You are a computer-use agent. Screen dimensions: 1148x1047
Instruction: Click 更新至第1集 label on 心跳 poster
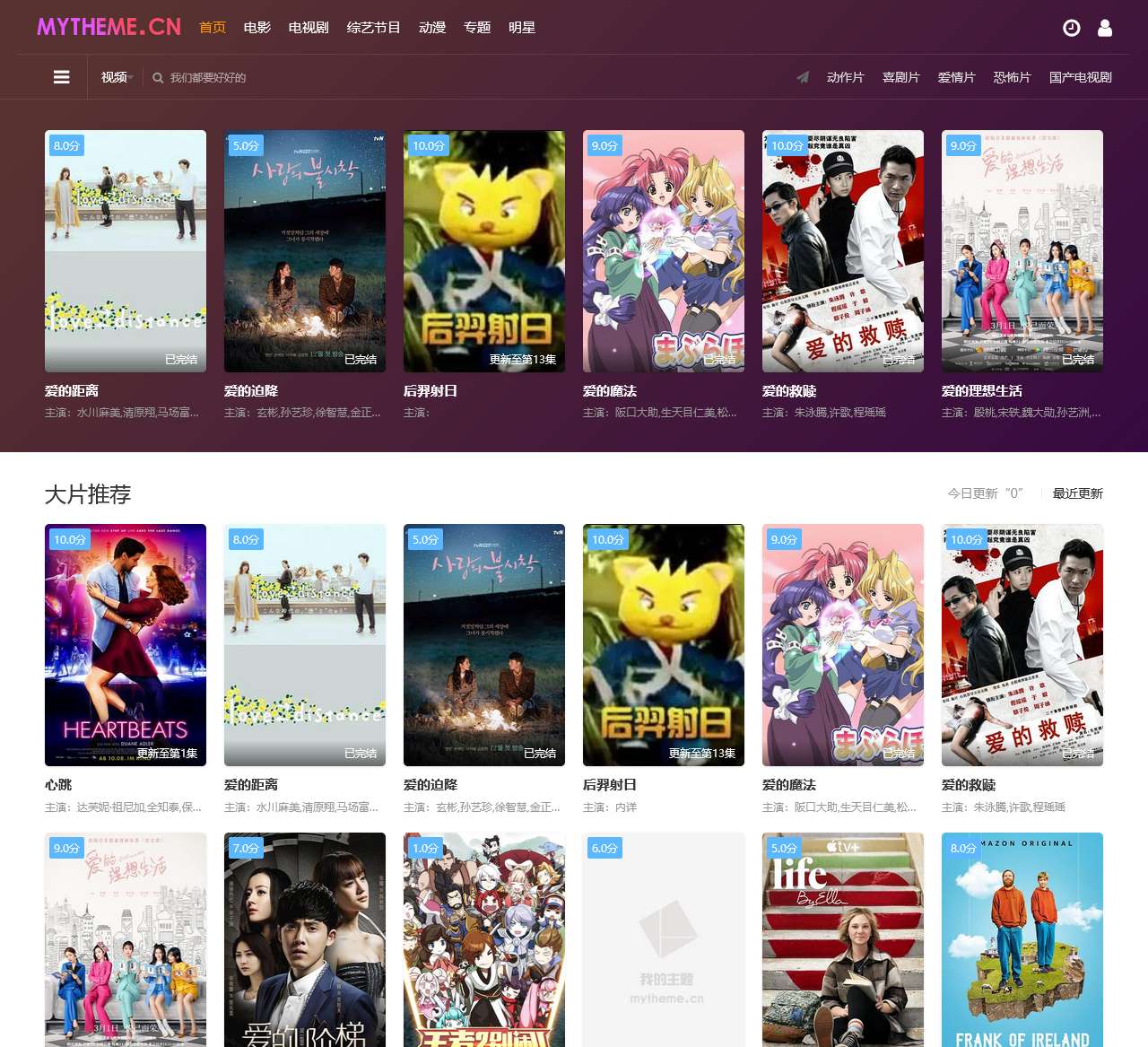(167, 754)
